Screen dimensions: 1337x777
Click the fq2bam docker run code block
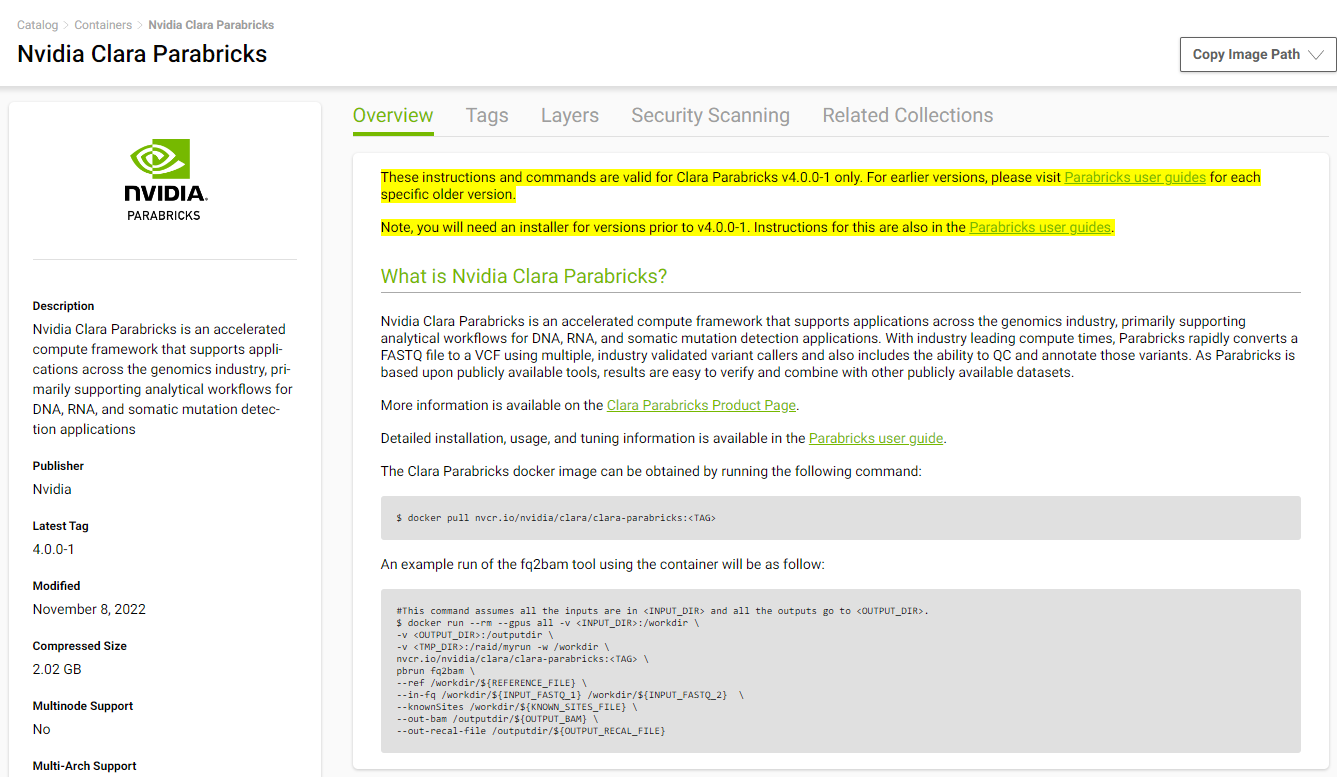(840, 670)
